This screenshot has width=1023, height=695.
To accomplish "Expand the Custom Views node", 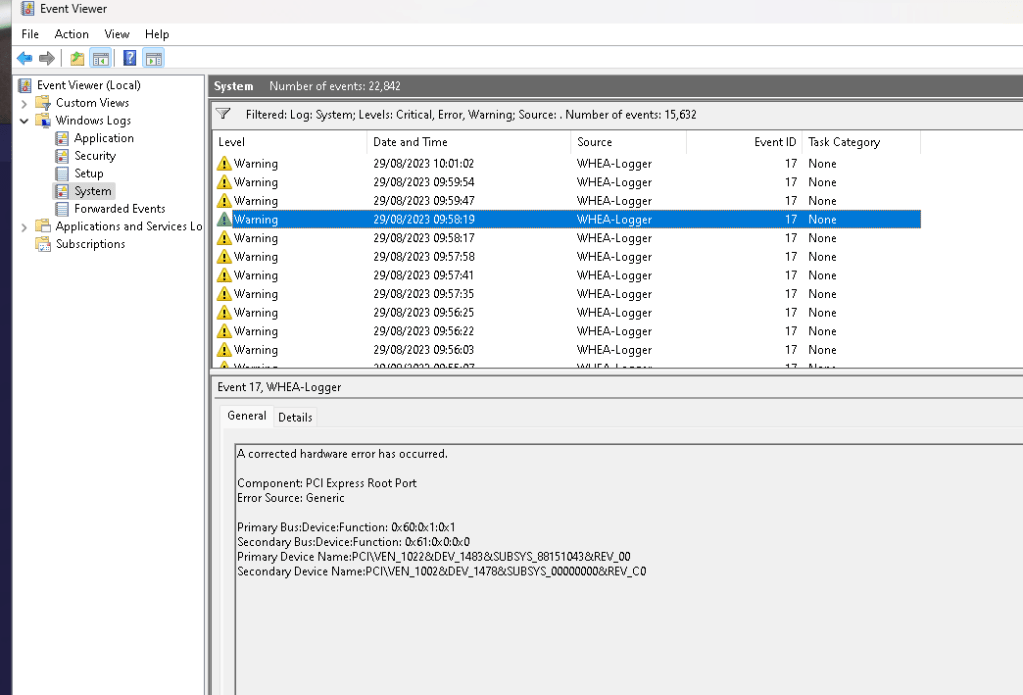I will (24, 104).
